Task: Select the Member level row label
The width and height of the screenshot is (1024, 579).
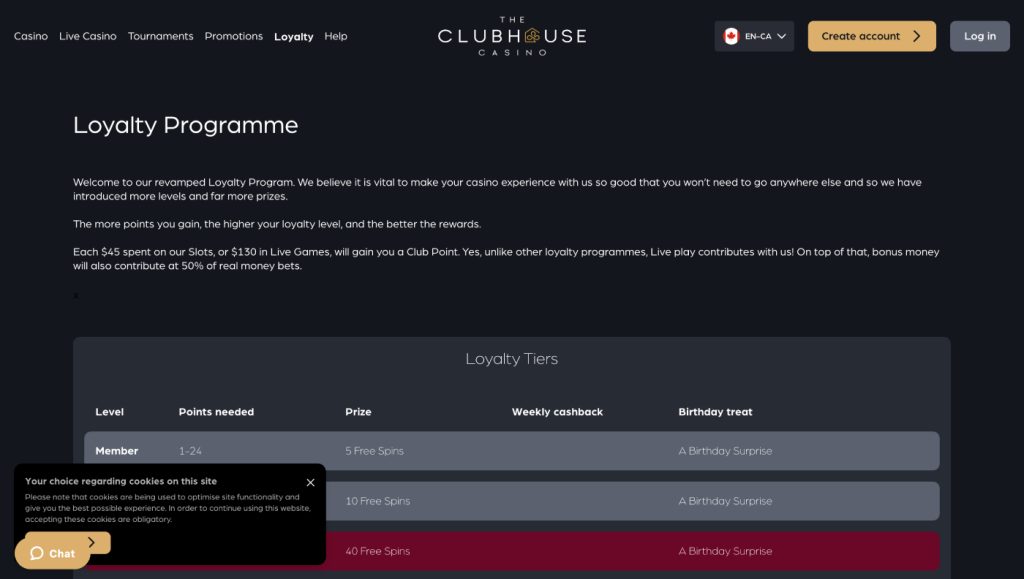Action: click(116, 451)
